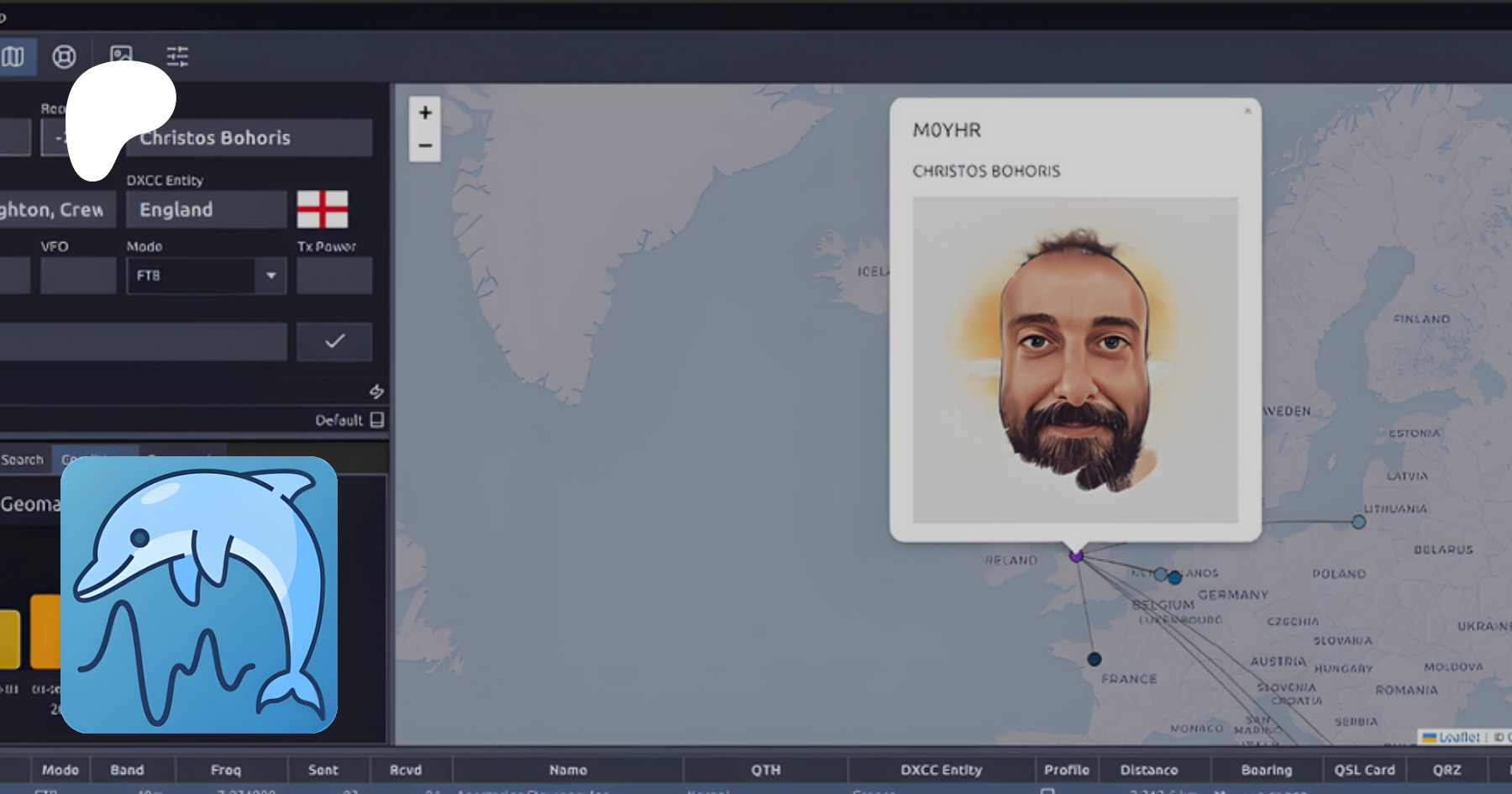
Task: Click the lifebuoy help icon
Action: pos(64,57)
